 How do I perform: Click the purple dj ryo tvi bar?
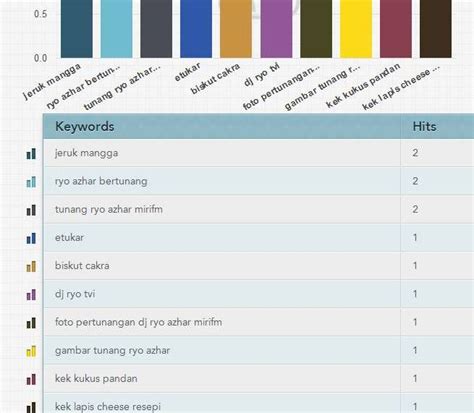[276, 29]
